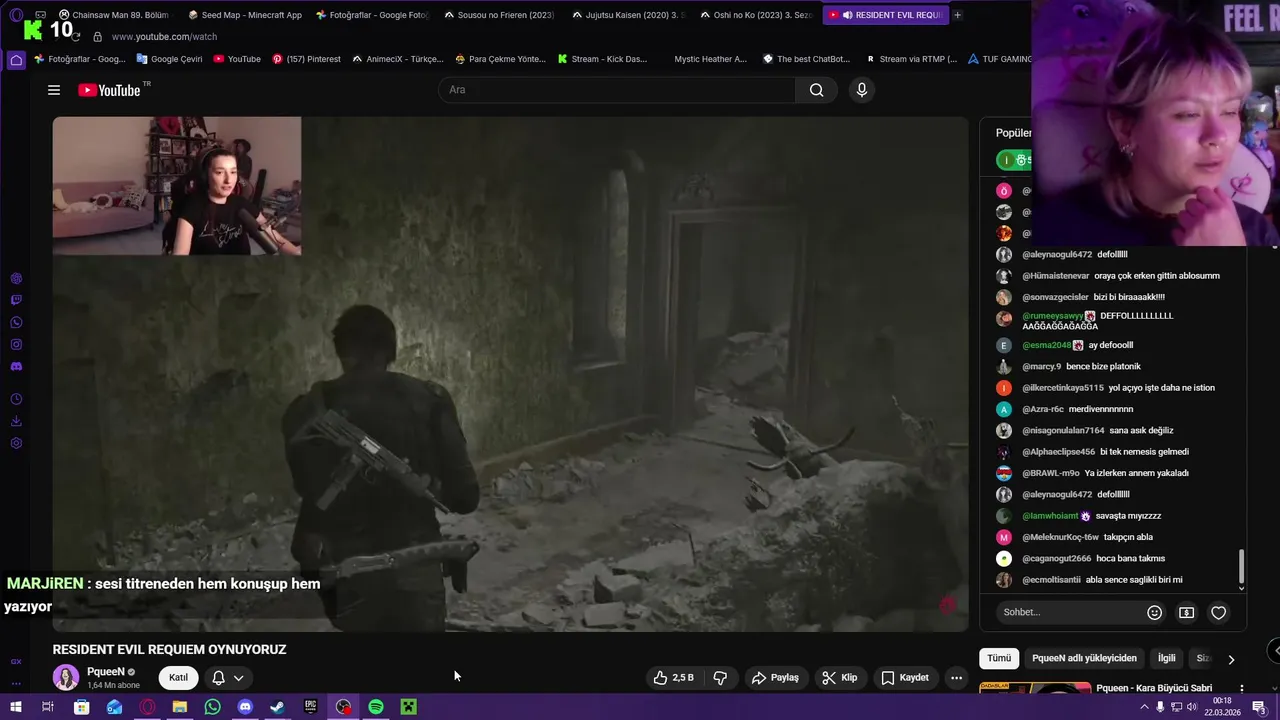Image resolution: width=1280 pixels, height=720 pixels.
Task: Open a new browser tab with the plus
Action: pyautogui.click(x=957, y=15)
